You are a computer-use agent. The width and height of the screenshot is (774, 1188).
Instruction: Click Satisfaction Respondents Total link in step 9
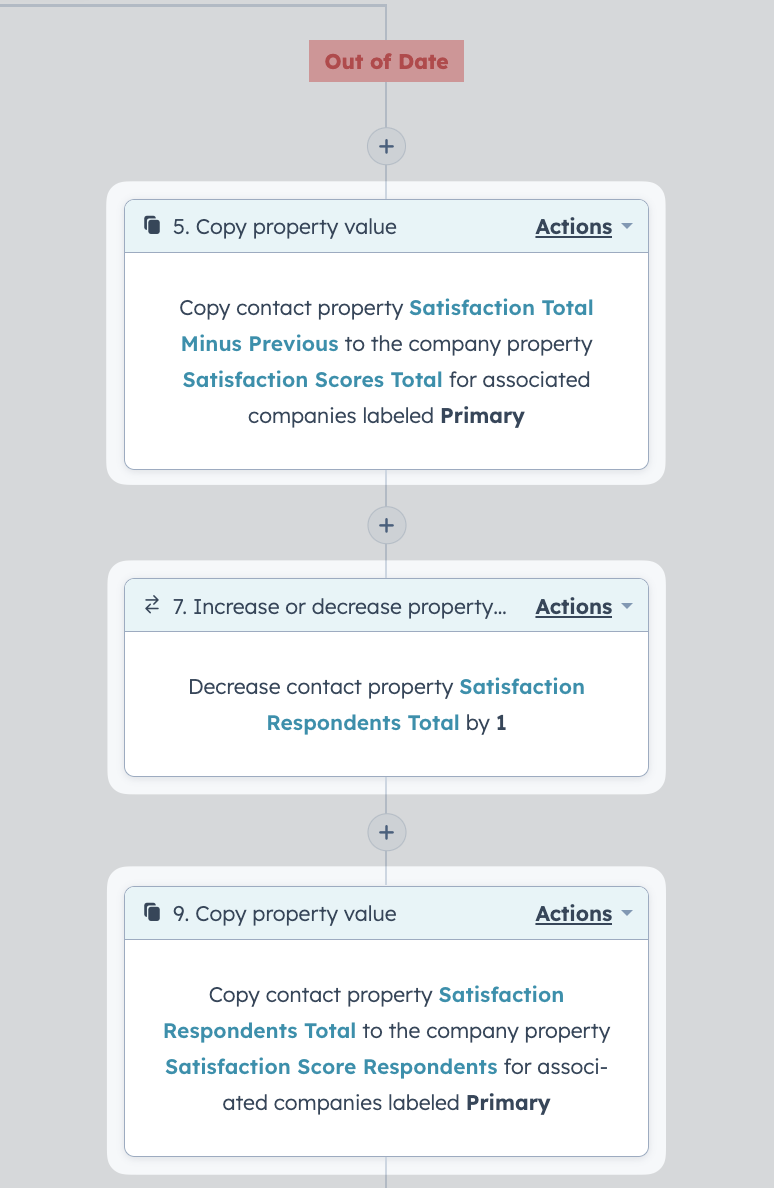(x=364, y=1012)
